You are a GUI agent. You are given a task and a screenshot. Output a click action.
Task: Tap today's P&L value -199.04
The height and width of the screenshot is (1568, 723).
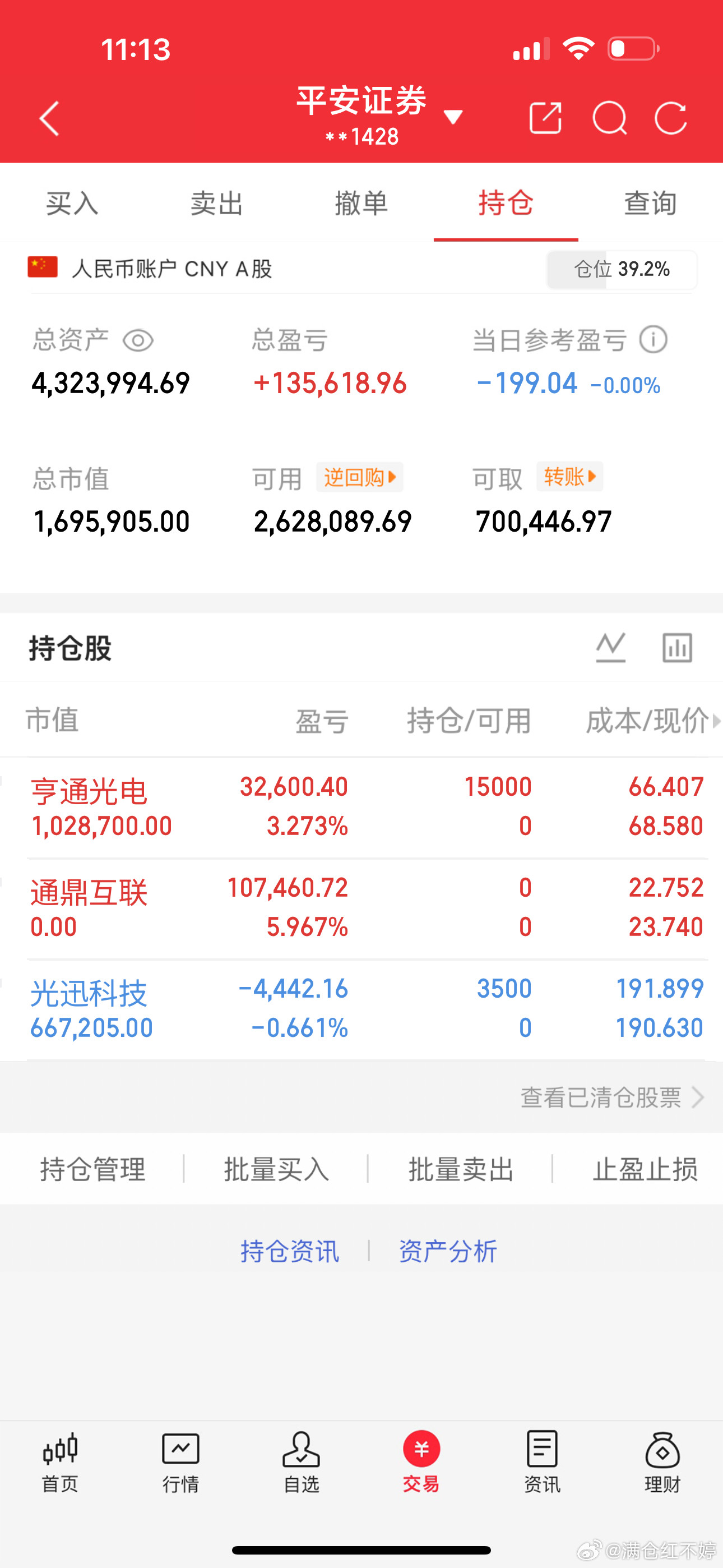click(526, 384)
